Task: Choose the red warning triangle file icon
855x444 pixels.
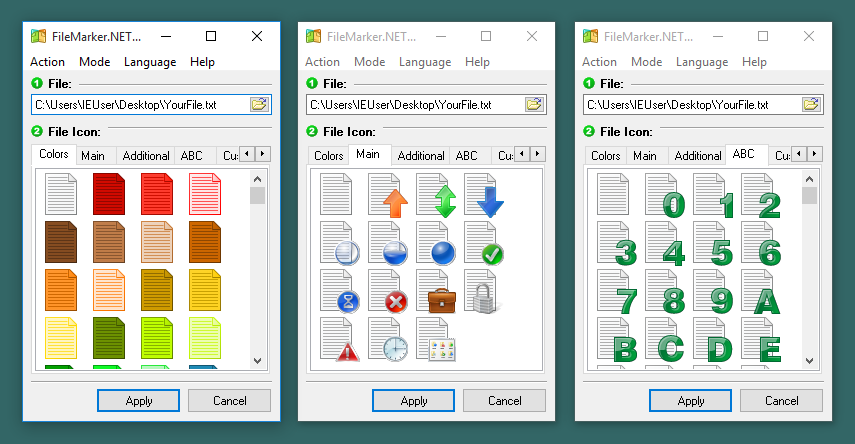Action: pyautogui.click(x=340, y=339)
